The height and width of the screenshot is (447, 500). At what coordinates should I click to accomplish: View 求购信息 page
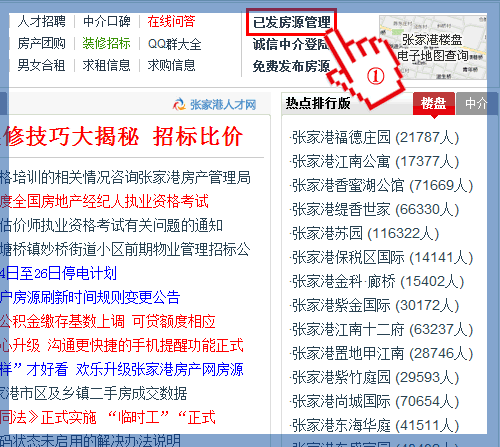[171, 65]
